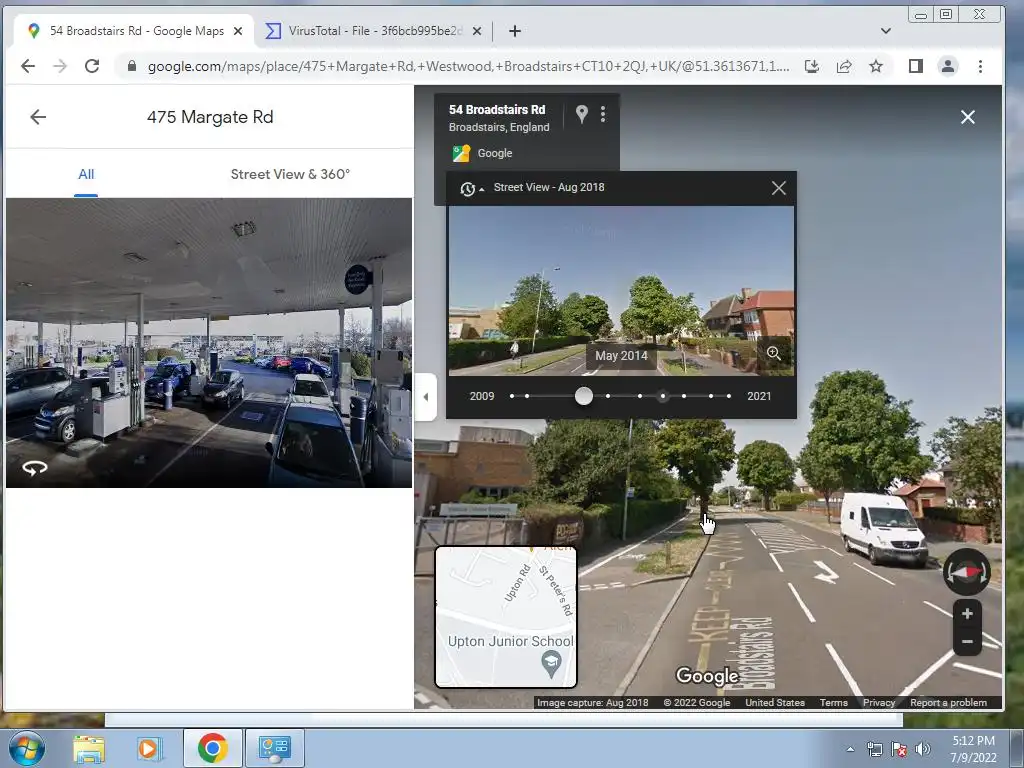This screenshot has width=1024, height=768.
Task: Click Report a problem link
Action: point(948,703)
